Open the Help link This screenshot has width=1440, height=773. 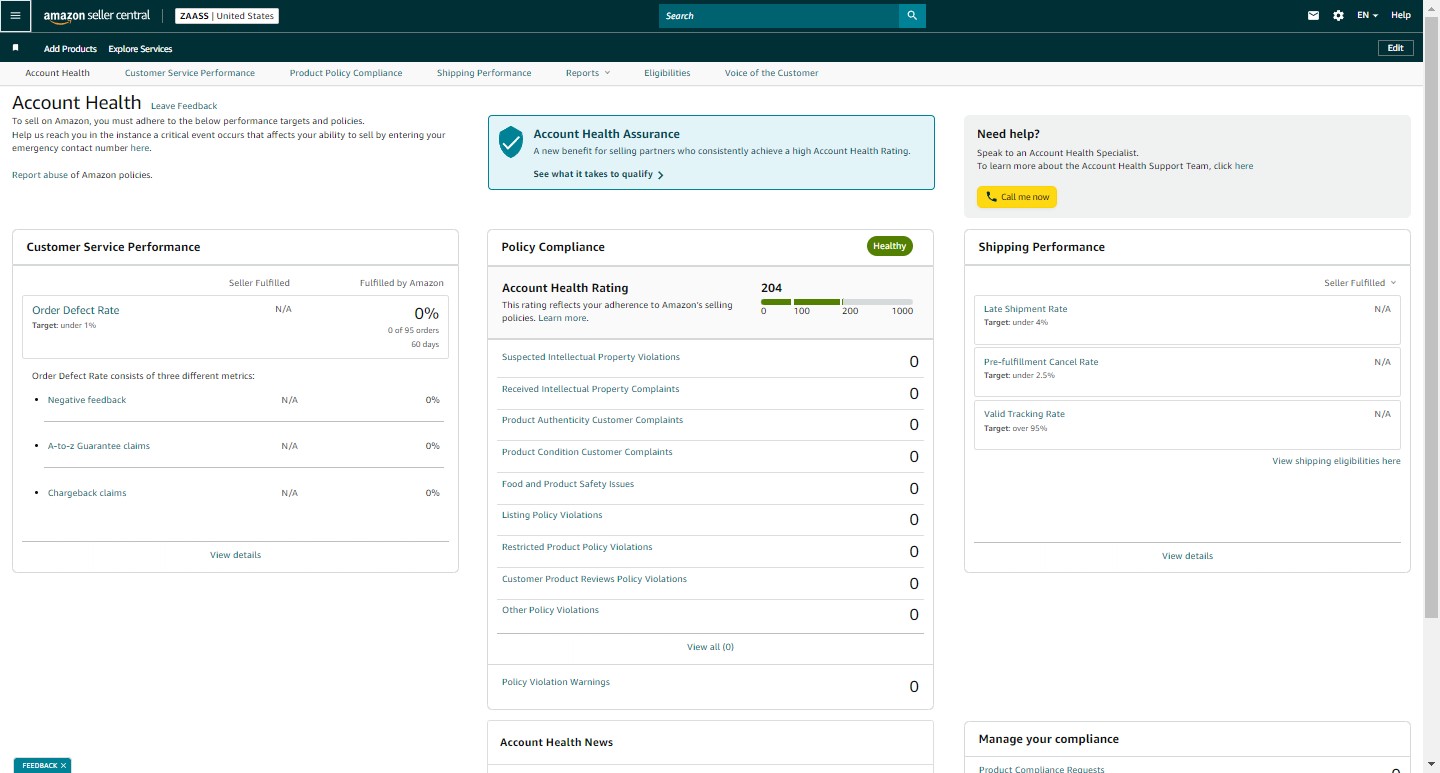(x=1401, y=16)
